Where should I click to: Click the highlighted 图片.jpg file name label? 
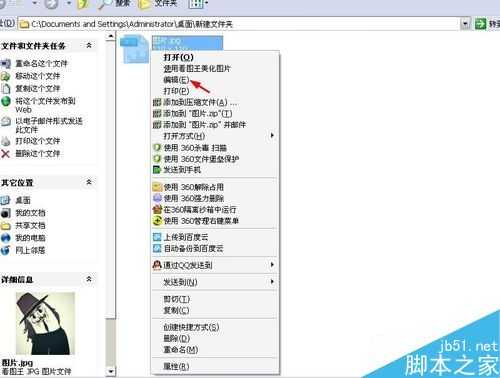pyautogui.click(x=188, y=43)
